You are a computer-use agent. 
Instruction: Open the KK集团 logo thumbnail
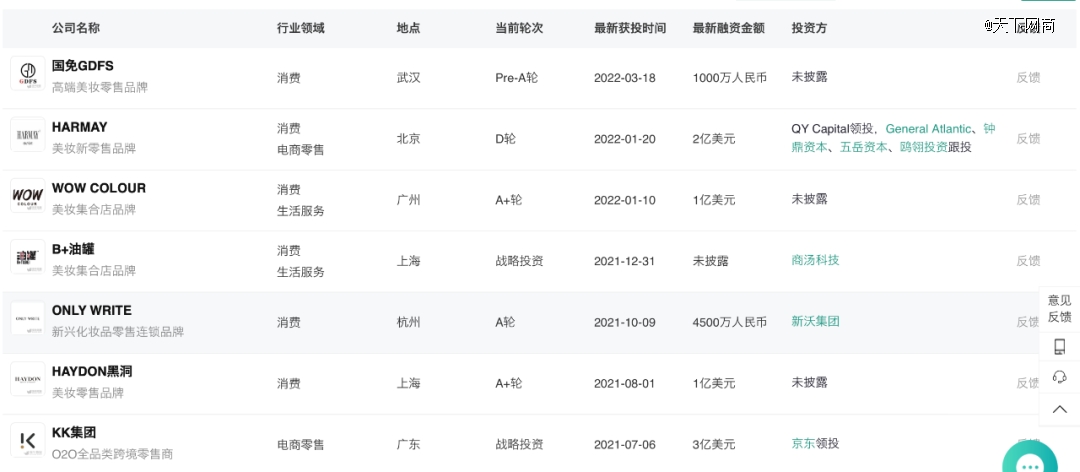pyautogui.click(x=28, y=440)
